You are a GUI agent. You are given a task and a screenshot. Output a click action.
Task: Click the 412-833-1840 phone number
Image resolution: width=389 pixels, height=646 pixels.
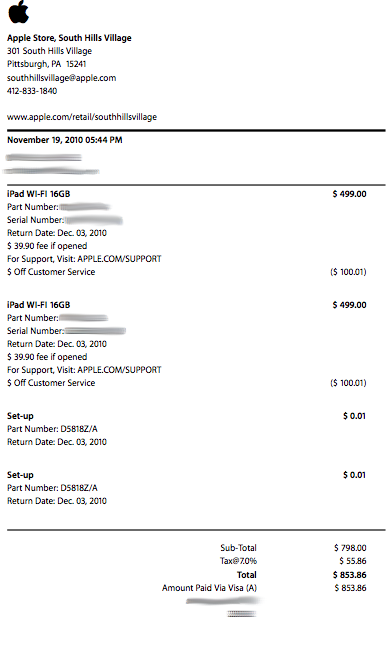pyautogui.click(x=32, y=91)
